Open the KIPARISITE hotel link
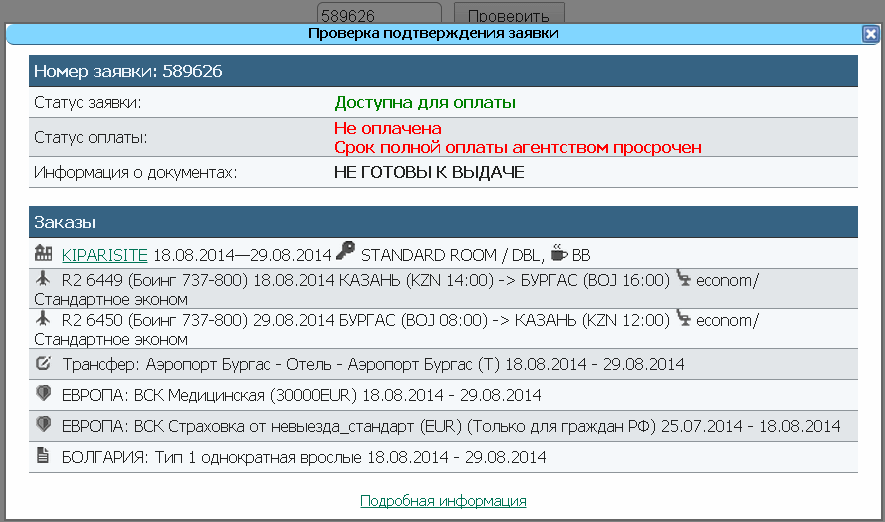Viewport: 885px width, 522px height. point(105,254)
